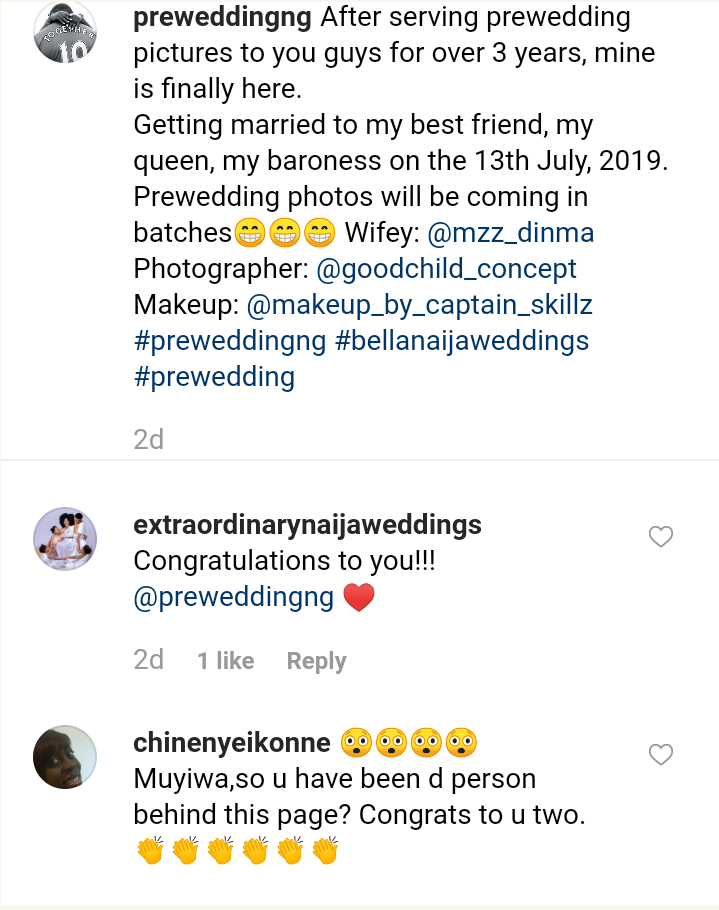Image resolution: width=719 pixels, height=910 pixels.
Task: Reply to extraordinarynaijaweddings comment
Action: 316,661
